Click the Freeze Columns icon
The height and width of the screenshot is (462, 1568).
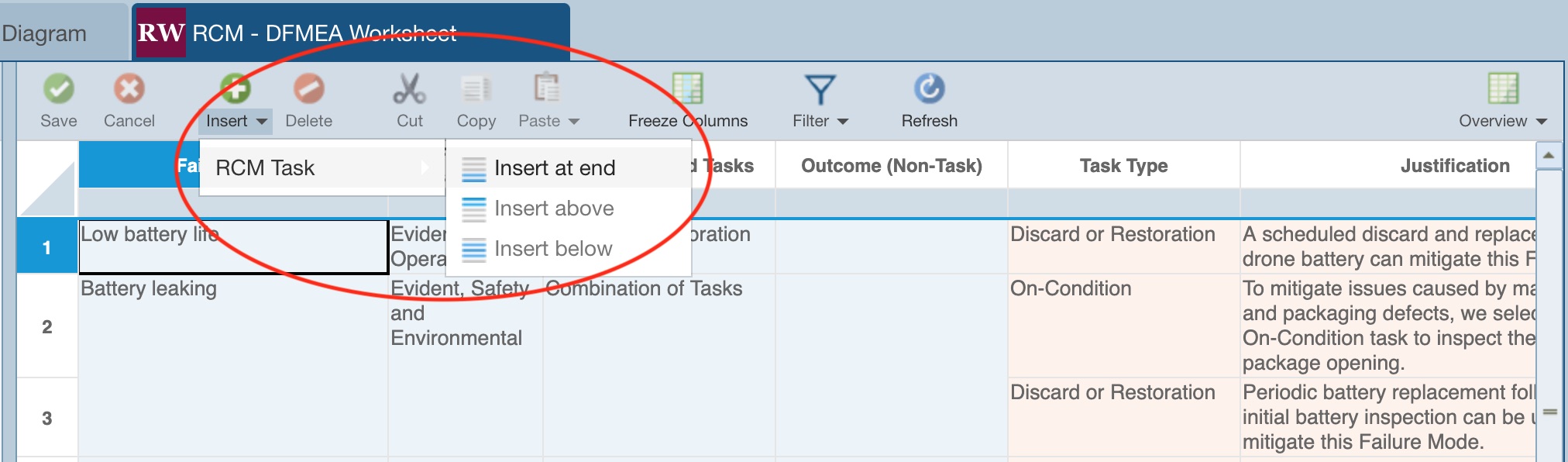(x=687, y=89)
